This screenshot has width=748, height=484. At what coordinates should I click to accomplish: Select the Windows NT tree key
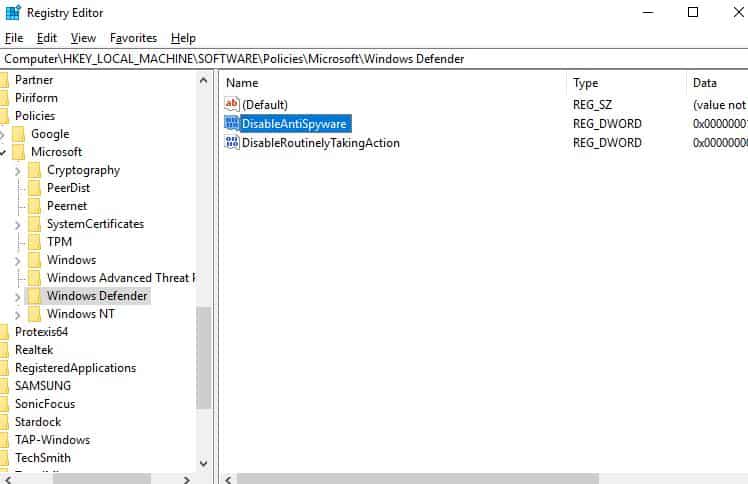click(x=80, y=314)
